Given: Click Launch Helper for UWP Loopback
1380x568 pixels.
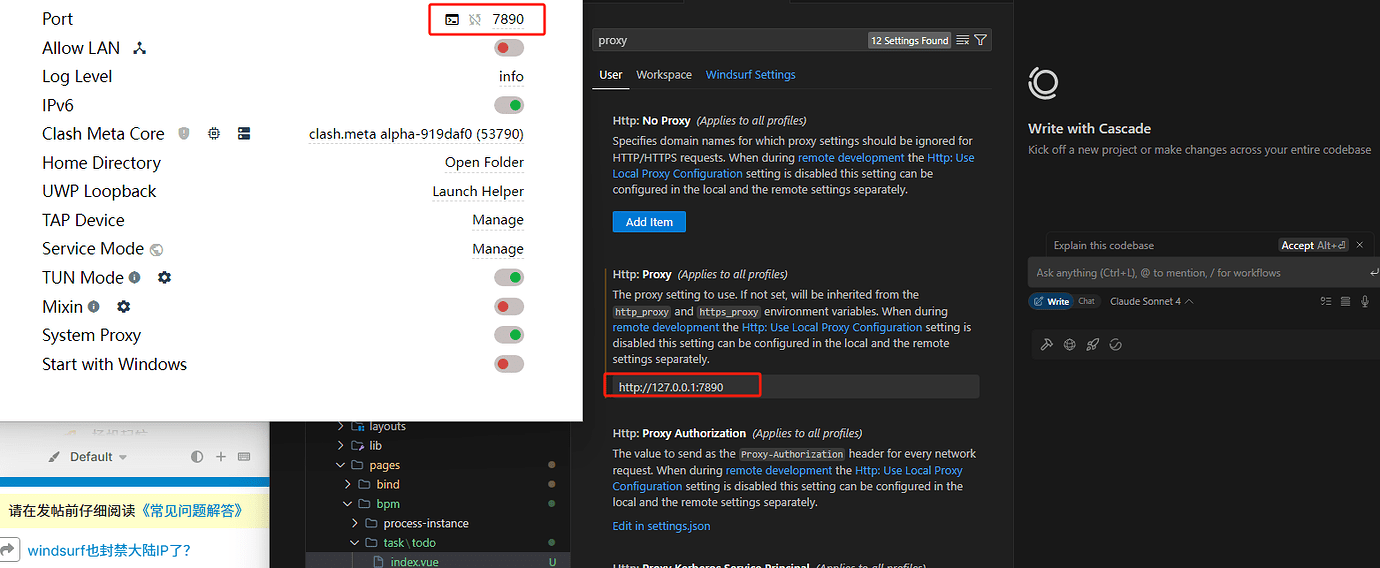Looking at the screenshot, I should click(x=478, y=191).
